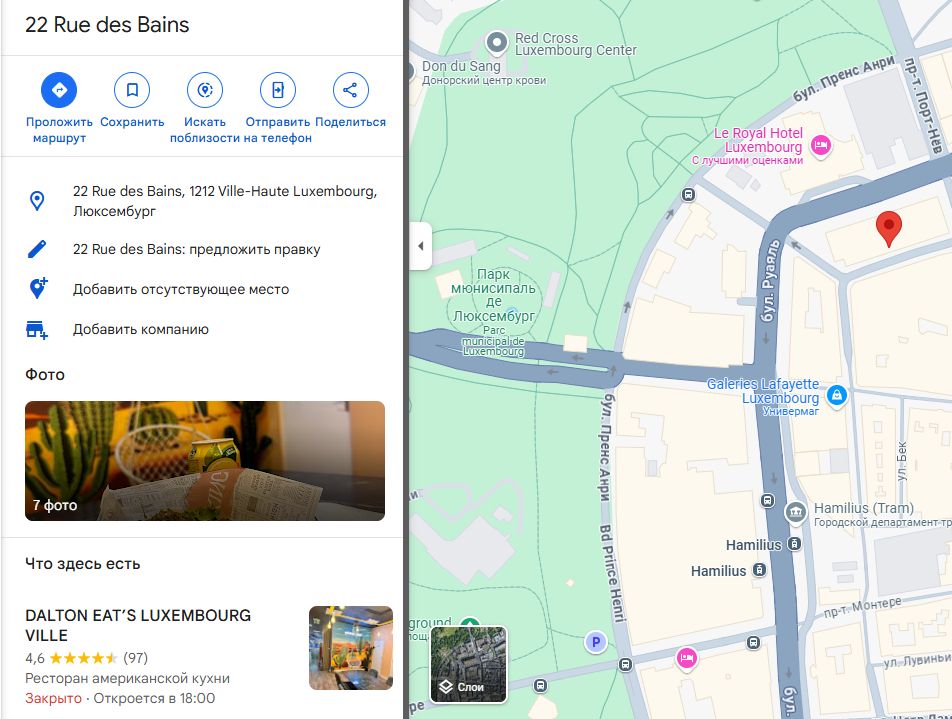Select the Le Royal Hotel pink hotel pin
Screen dimensions: 952x719
pyautogui.click(x=821, y=145)
